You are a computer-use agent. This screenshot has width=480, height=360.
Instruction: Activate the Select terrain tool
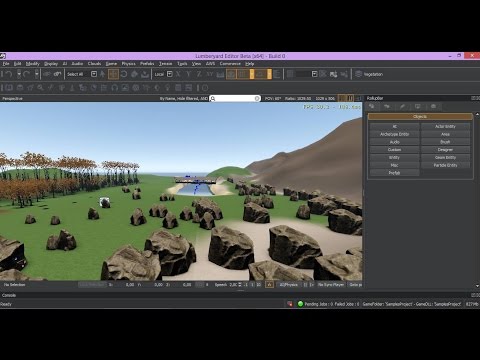pos(145,74)
